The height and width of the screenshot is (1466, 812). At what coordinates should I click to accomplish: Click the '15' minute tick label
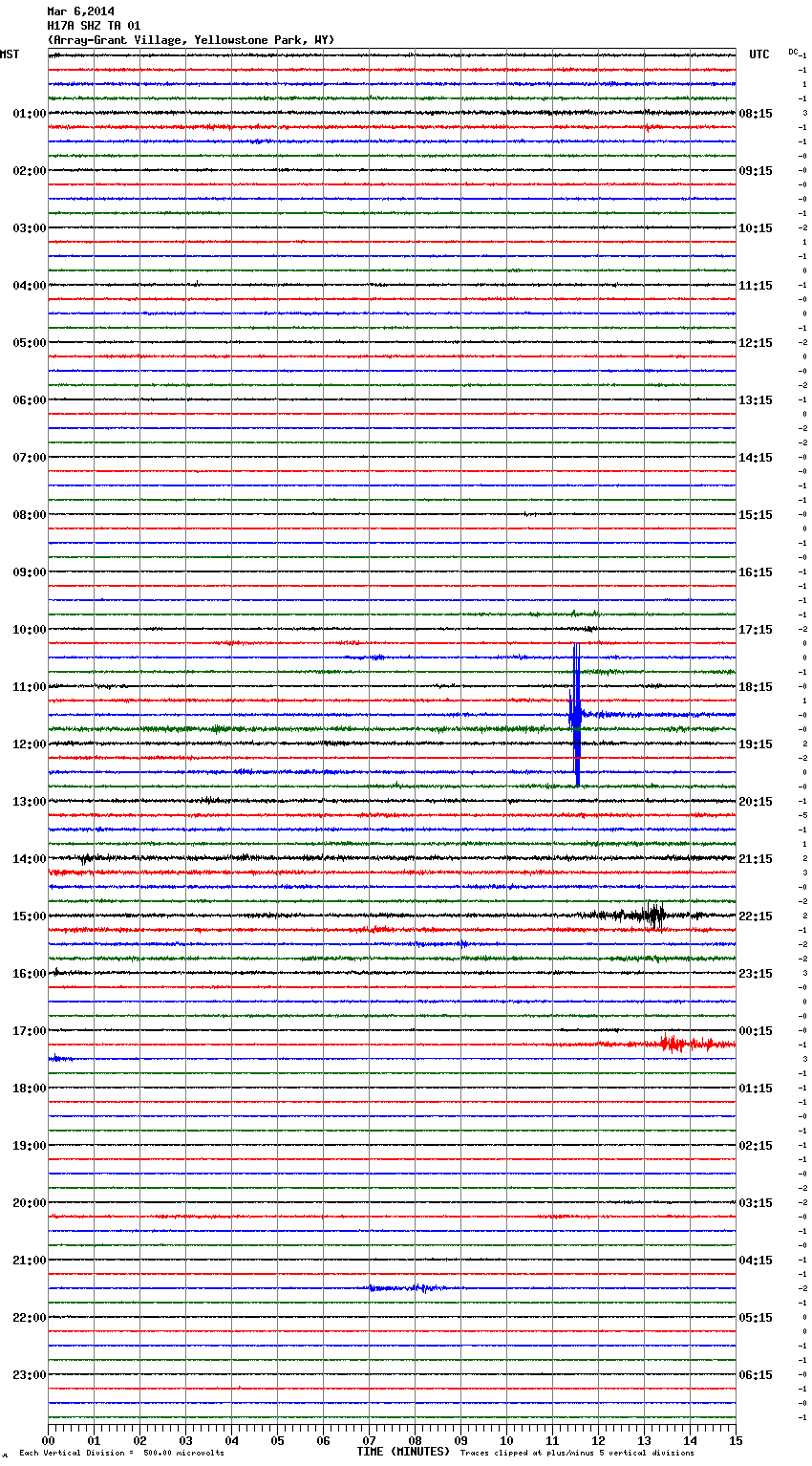[736, 1440]
